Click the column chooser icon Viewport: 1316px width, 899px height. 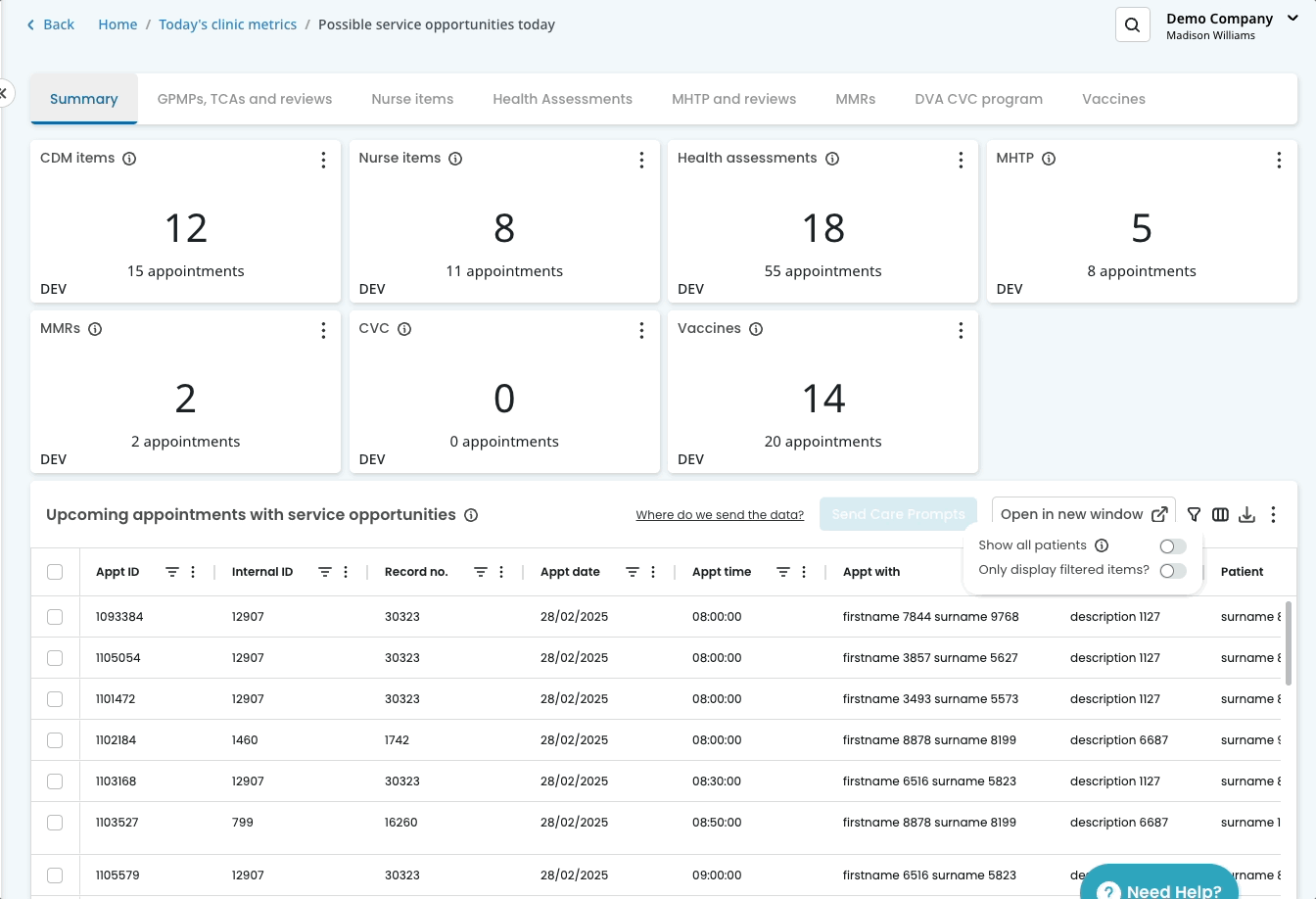1220,514
